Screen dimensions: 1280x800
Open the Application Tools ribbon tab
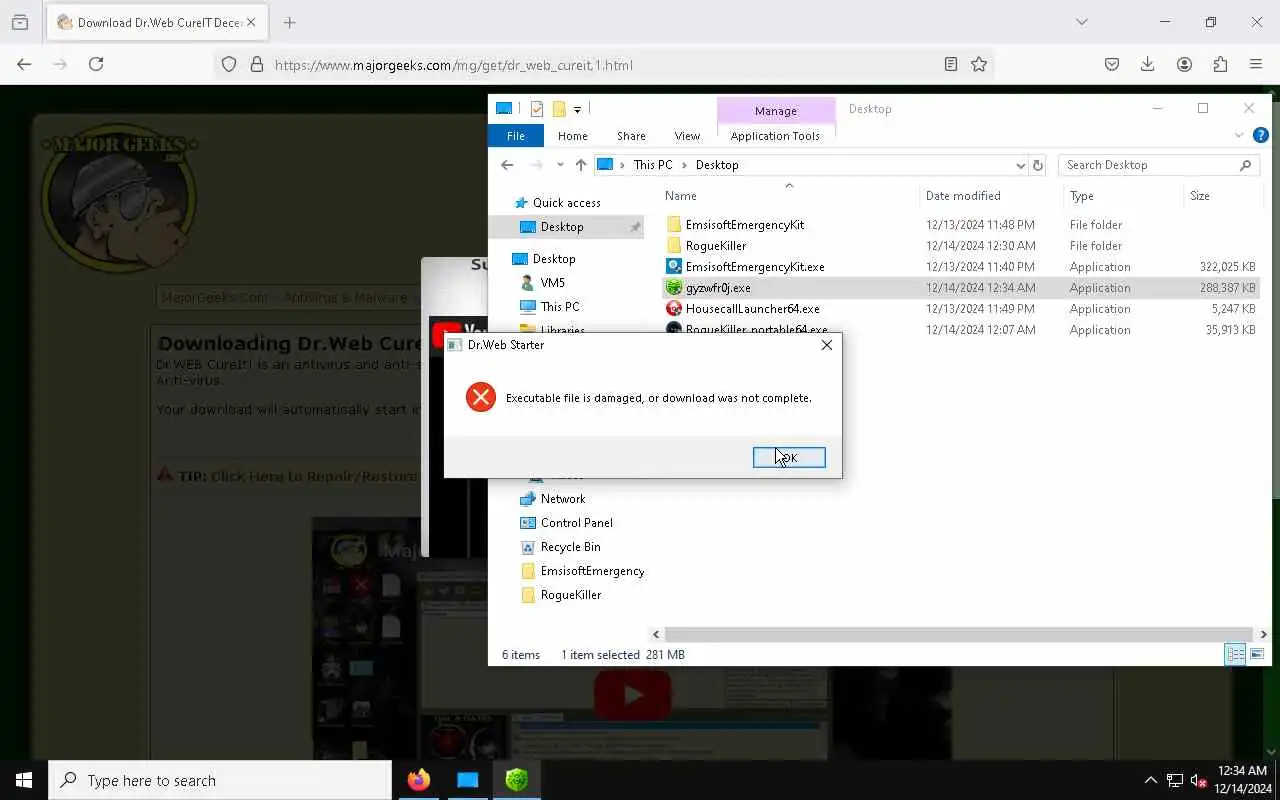click(x=775, y=136)
